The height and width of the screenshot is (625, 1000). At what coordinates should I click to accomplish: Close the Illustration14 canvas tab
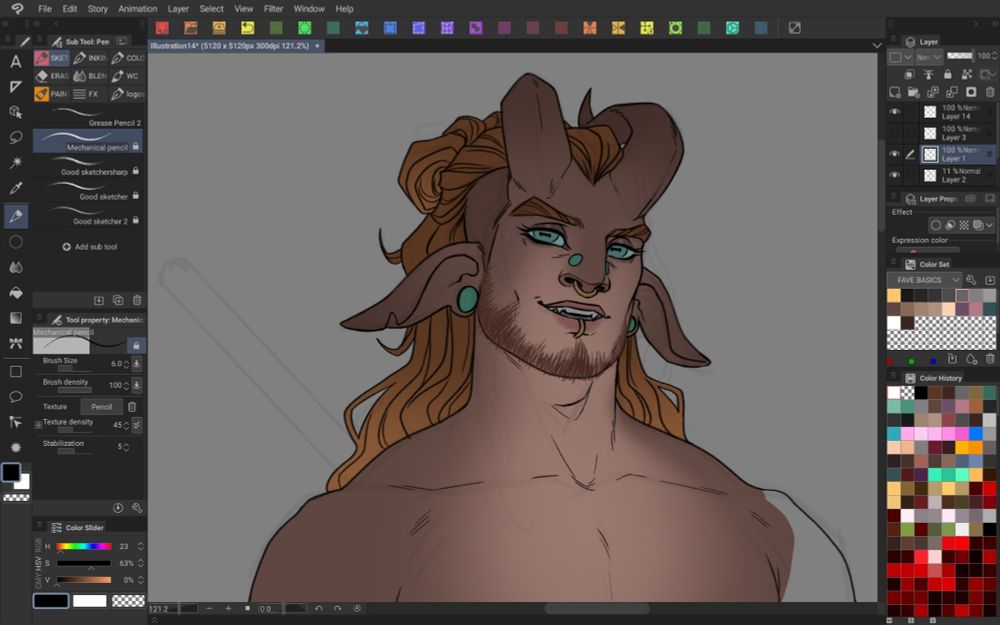[x=317, y=46]
